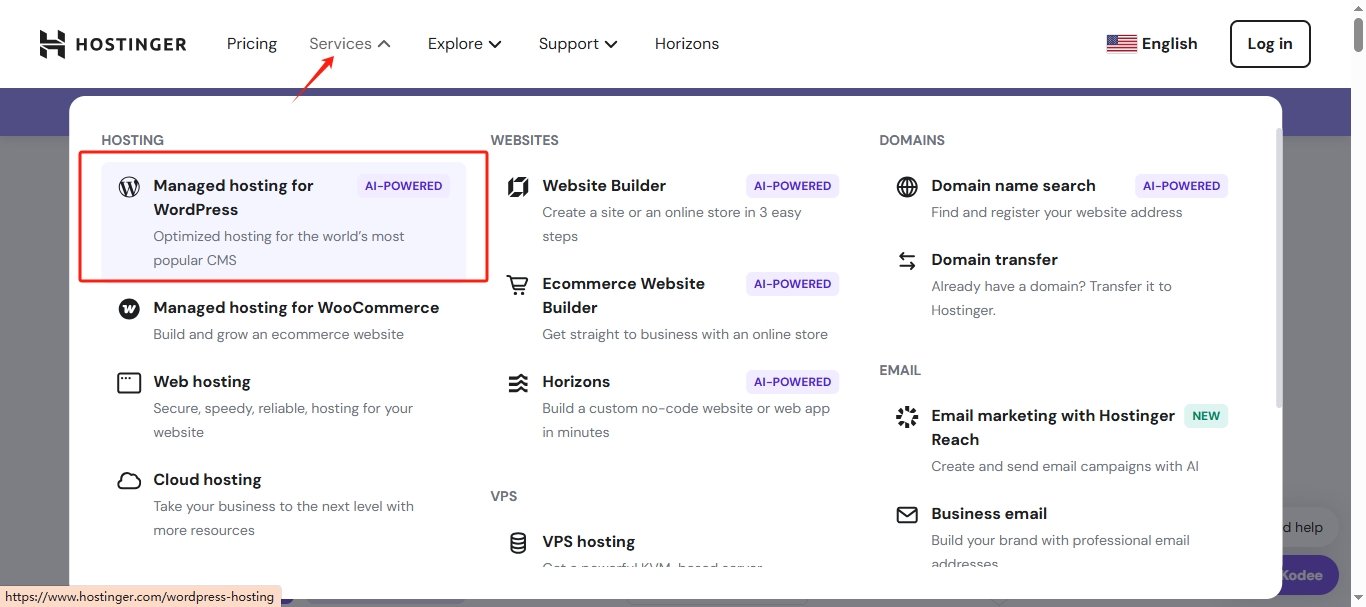
Task: Click the Business email envelope icon
Action: click(x=907, y=515)
